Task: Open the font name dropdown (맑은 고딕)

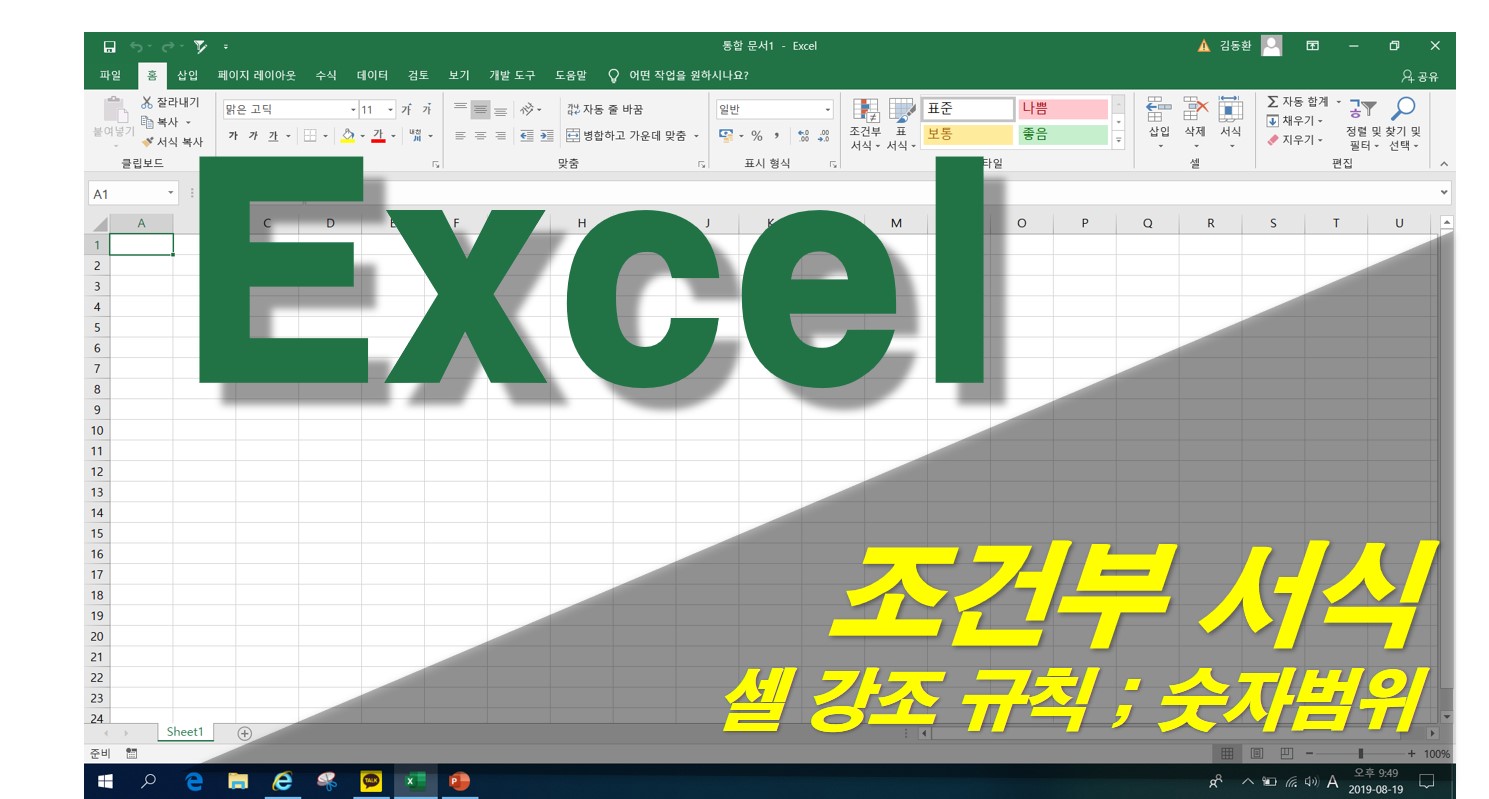Action: 353,110
